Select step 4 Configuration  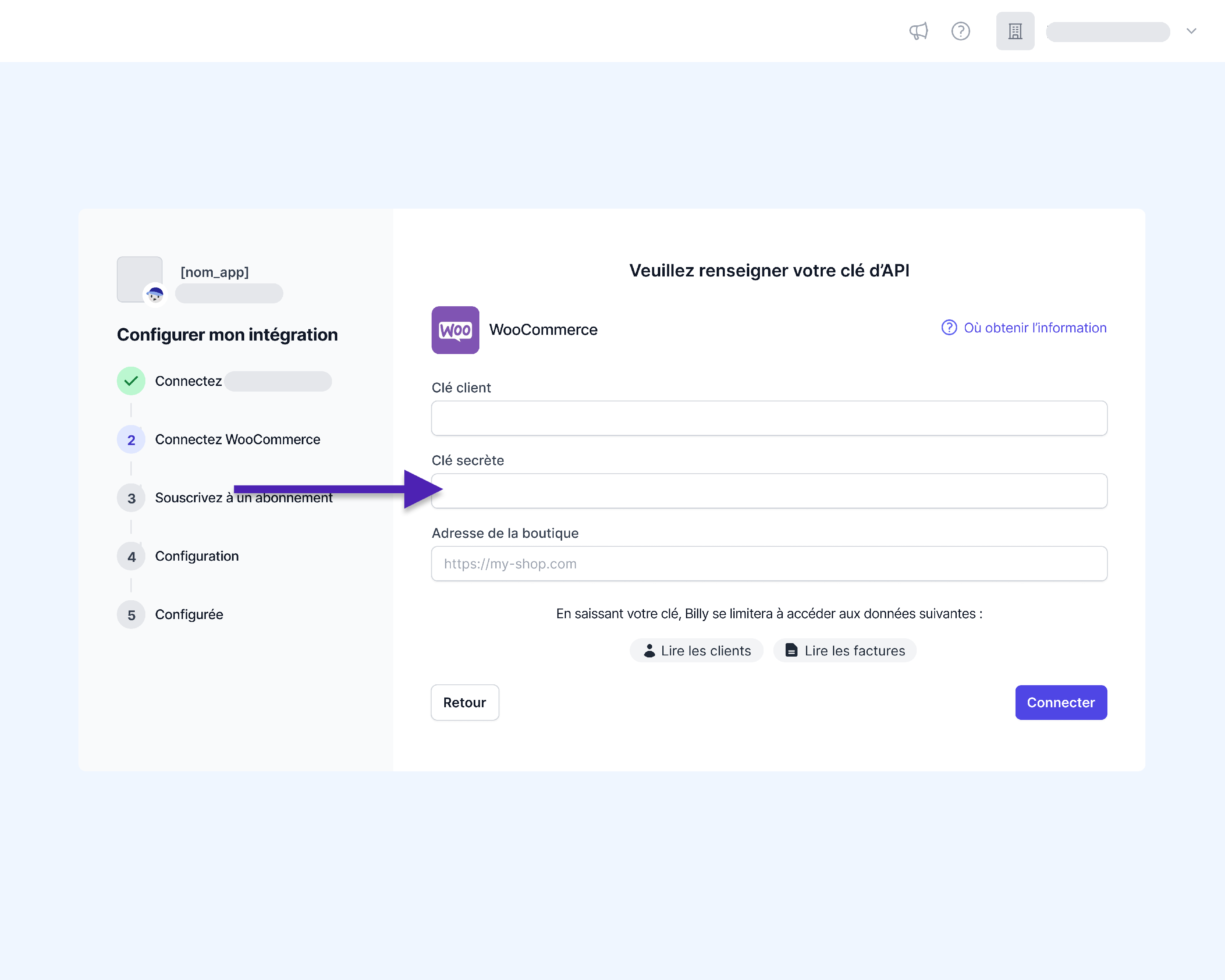click(178, 556)
